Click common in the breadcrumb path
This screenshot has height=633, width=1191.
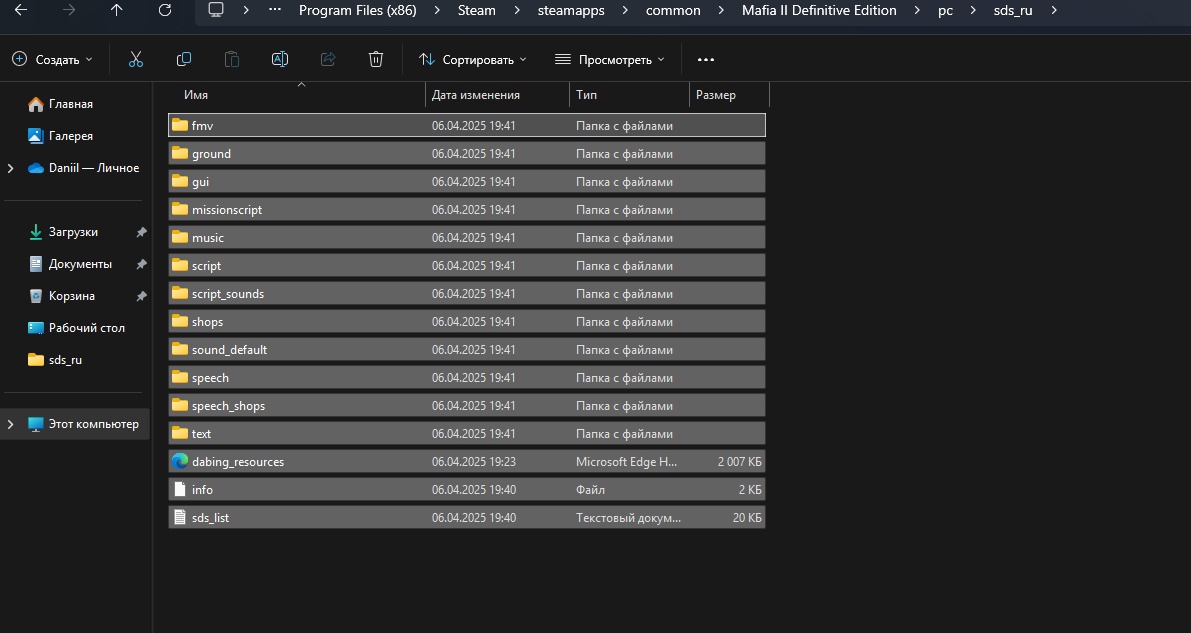click(673, 10)
